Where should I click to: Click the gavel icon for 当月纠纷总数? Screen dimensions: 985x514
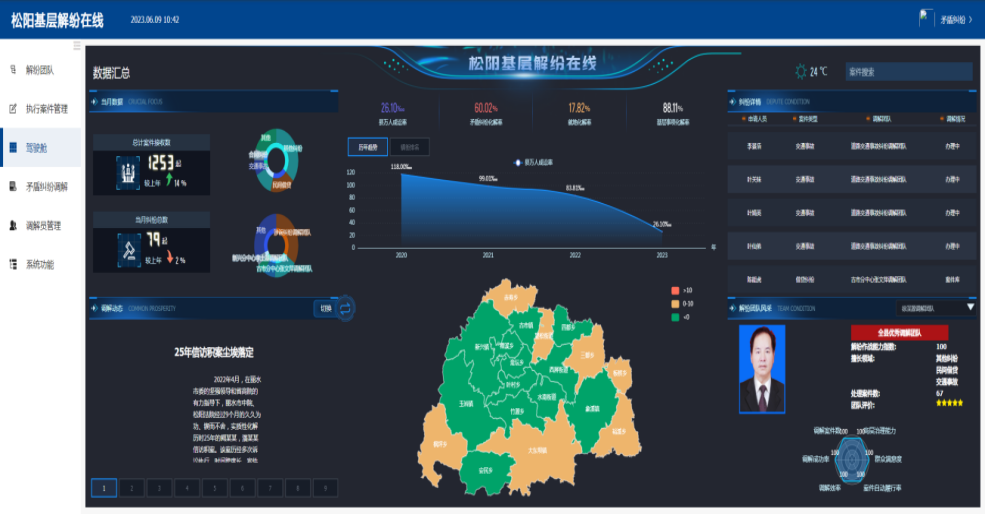point(129,243)
